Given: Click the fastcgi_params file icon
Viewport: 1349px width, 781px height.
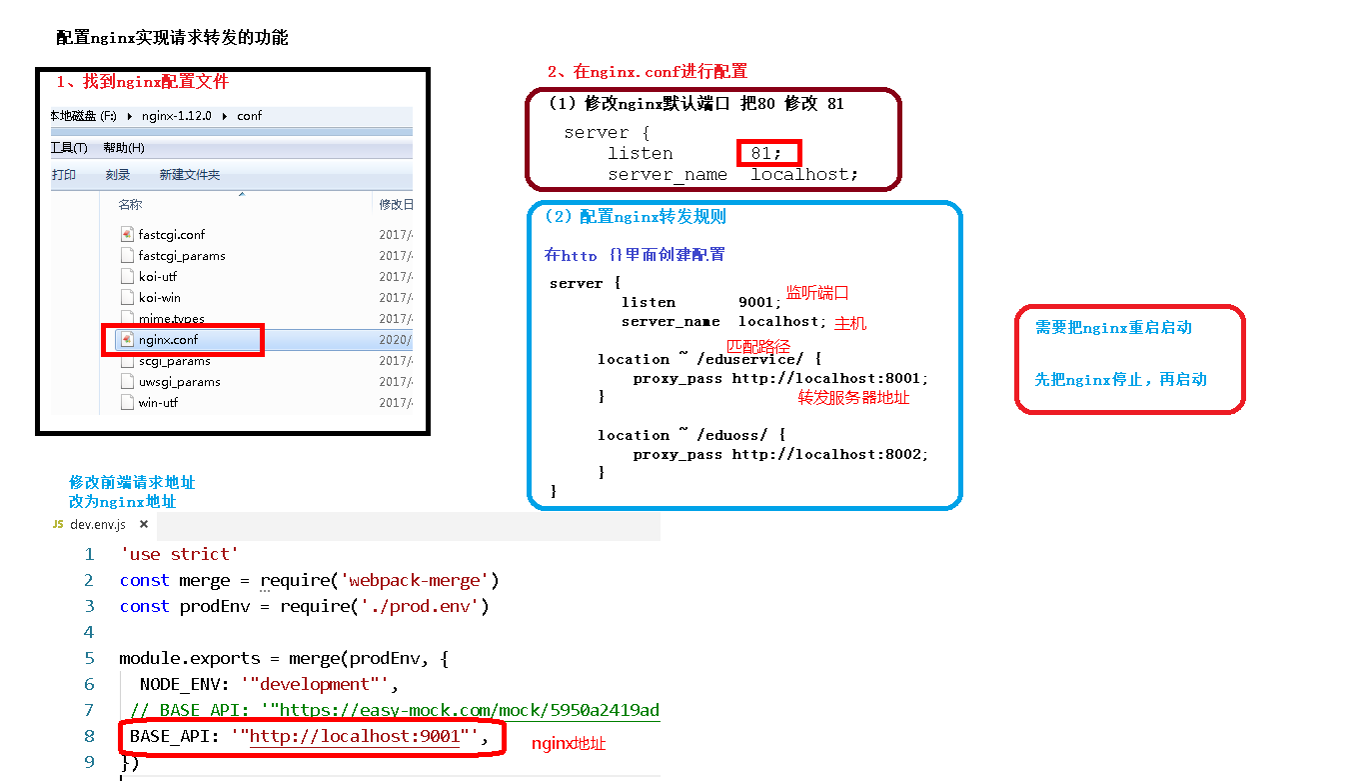Looking at the screenshot, I should click(126, 256).
